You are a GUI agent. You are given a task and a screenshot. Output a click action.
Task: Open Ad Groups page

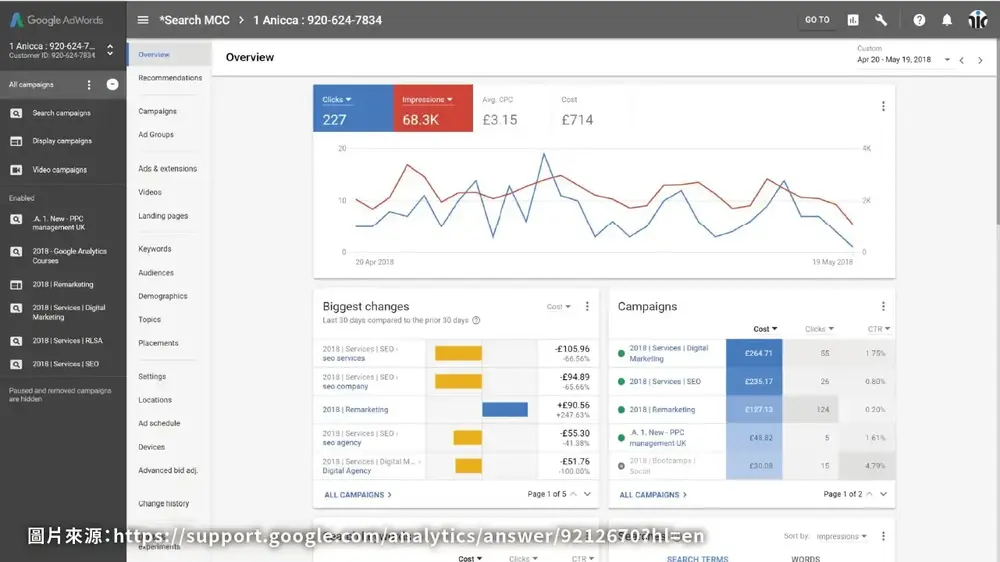[x=156, y=135]
